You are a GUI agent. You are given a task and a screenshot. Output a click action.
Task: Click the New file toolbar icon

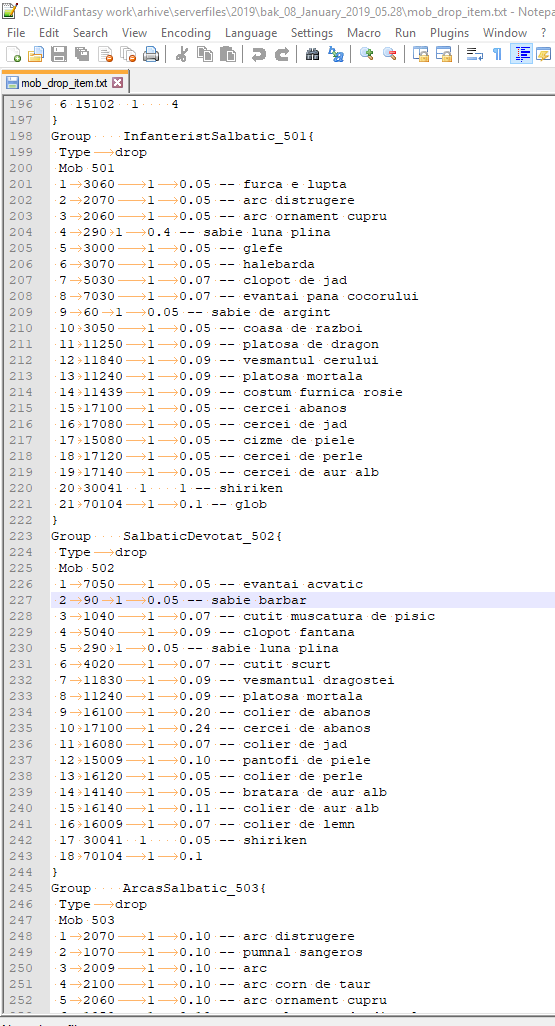click(x=14, y=55)
